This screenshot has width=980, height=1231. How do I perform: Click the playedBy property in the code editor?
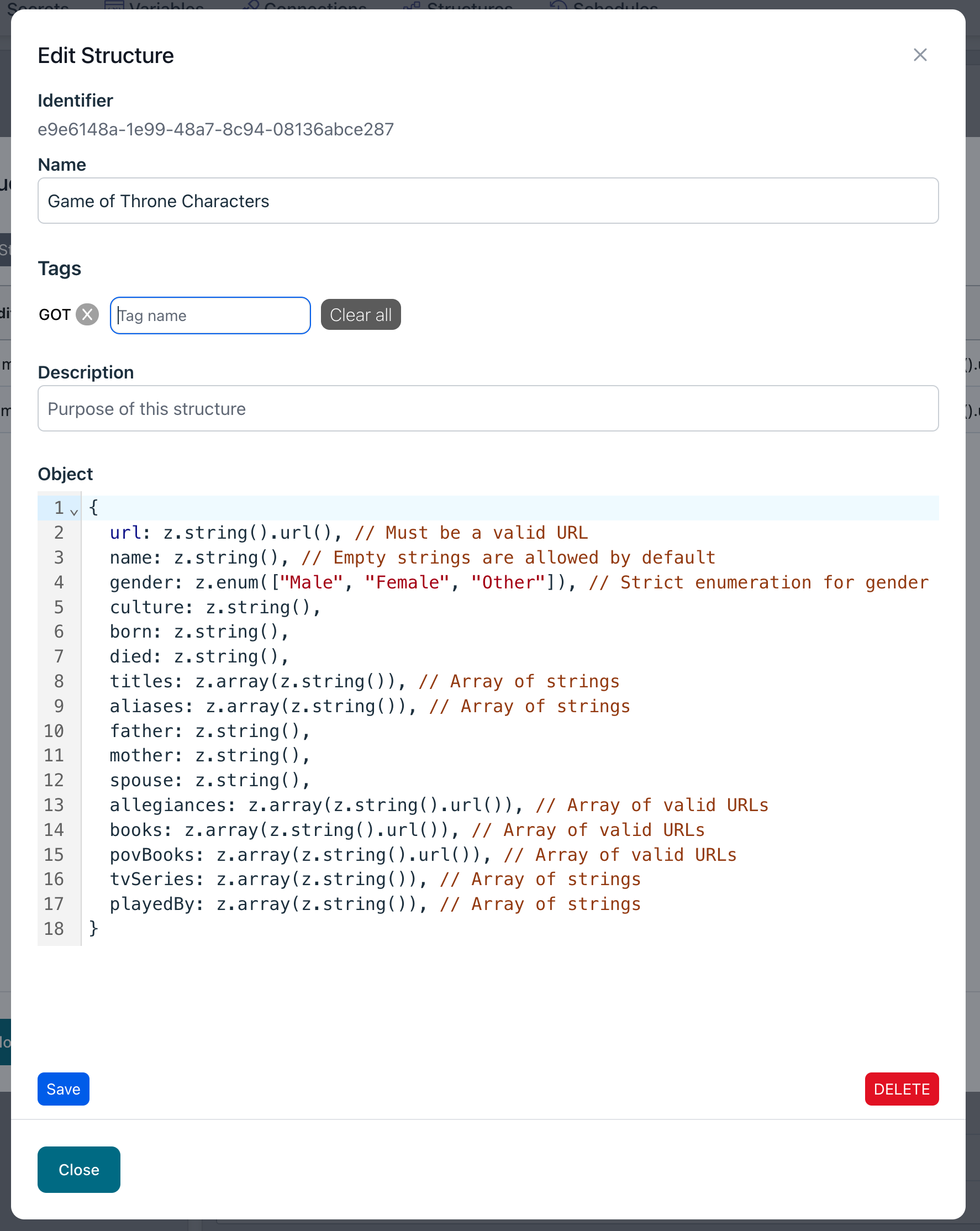(152, 904)
